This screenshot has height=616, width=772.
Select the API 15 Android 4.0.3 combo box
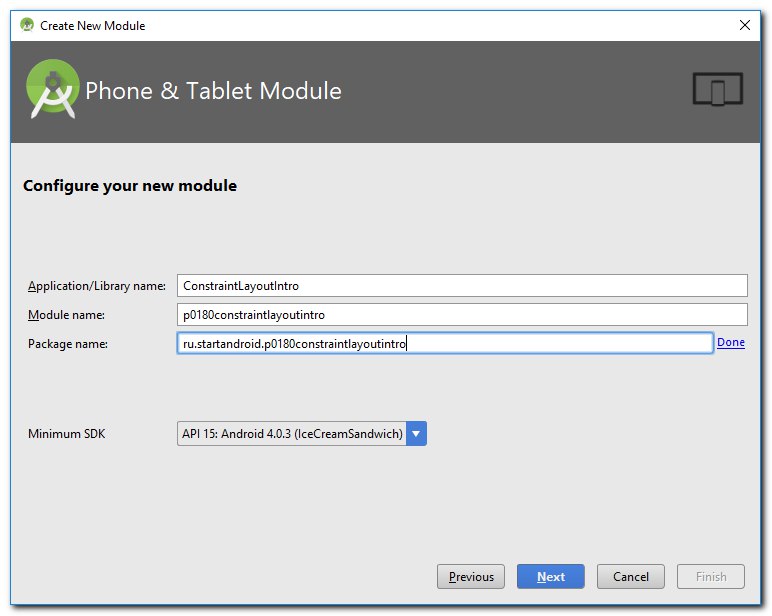(x=301, y=434)
